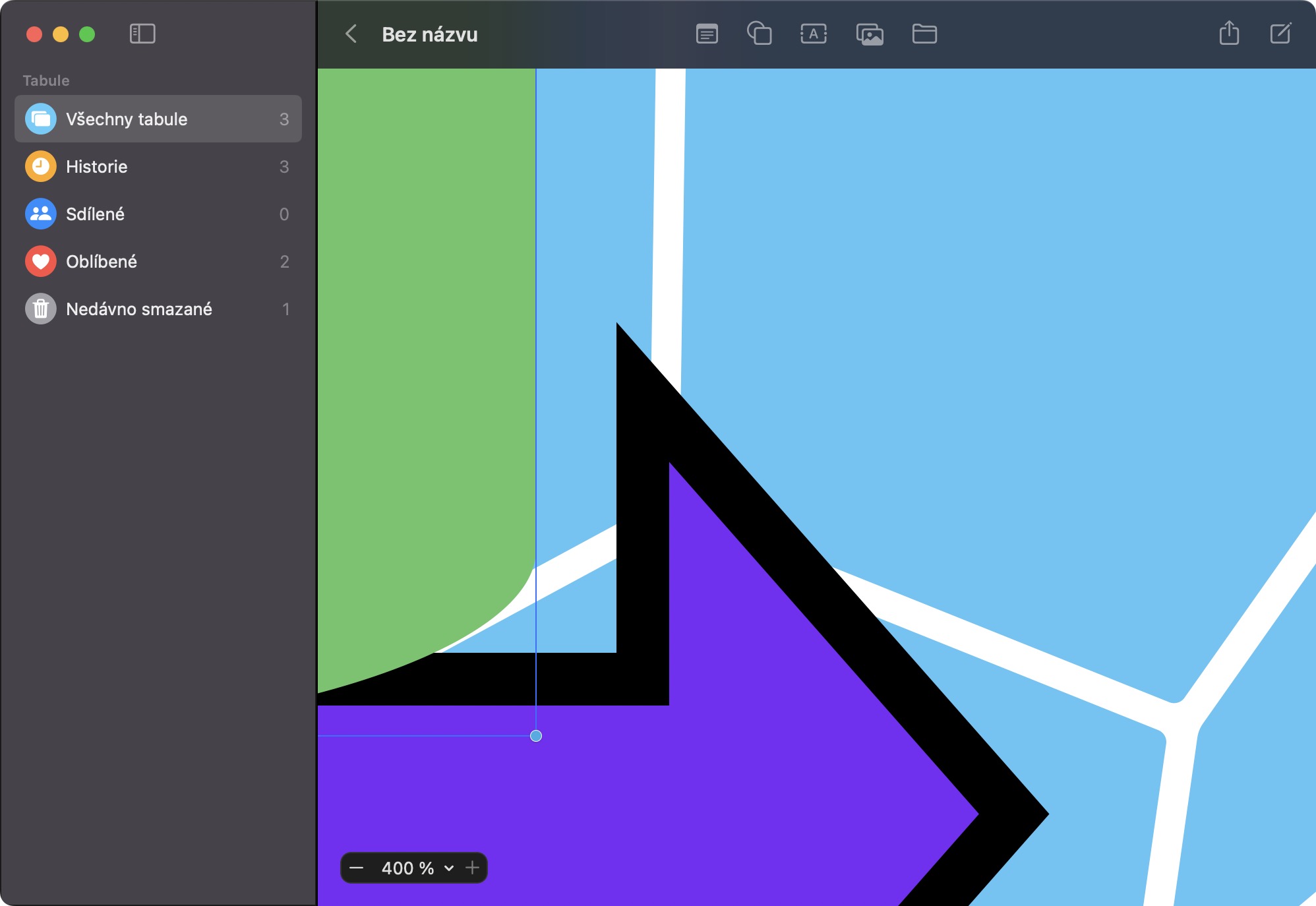Image resolution: width=1316 pixels, height=906 pixels.
Task: Click the share board icon
Action: point(1229,33)
